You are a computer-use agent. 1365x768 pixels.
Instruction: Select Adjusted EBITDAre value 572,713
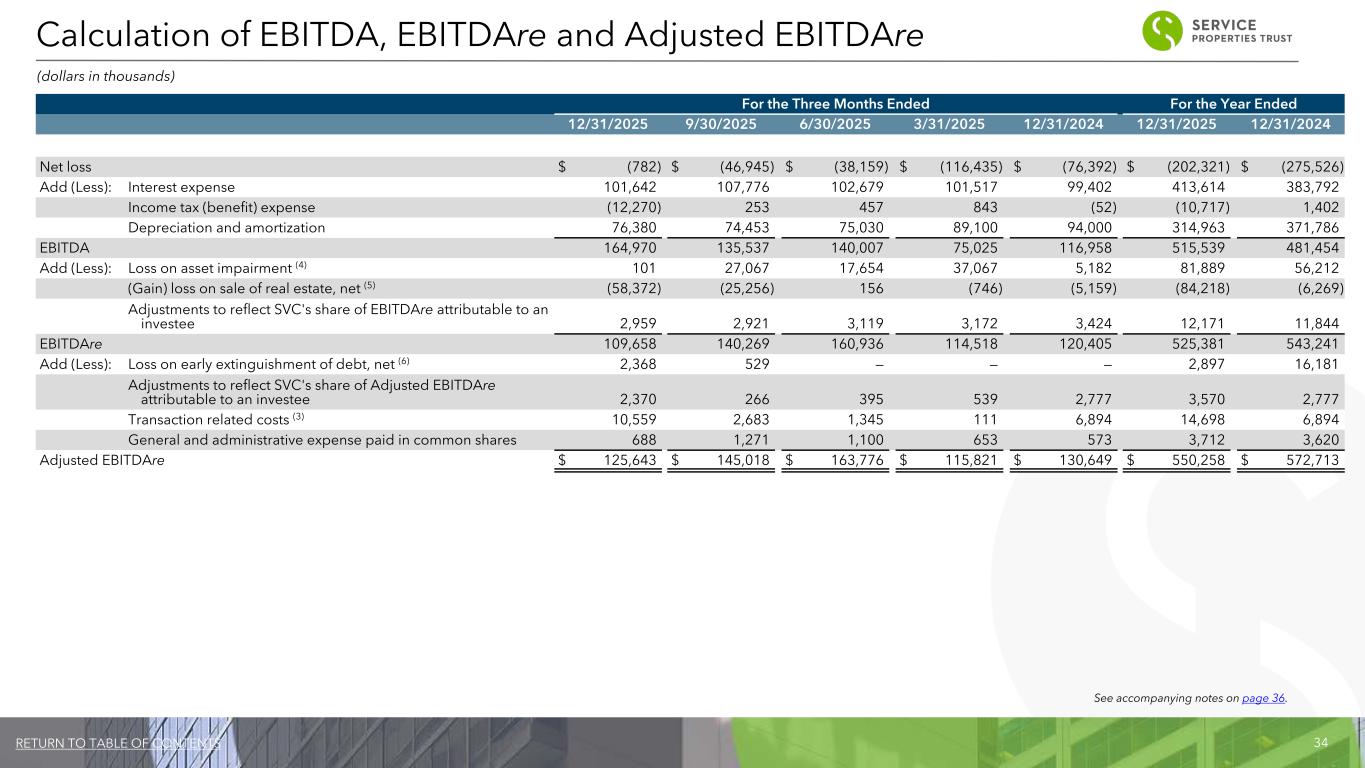tap(1313, 461)
